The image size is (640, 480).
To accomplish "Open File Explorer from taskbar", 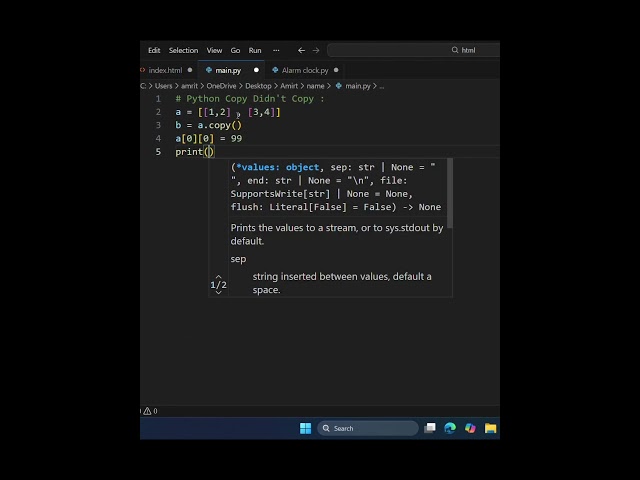I will click(x=490, y=428).
